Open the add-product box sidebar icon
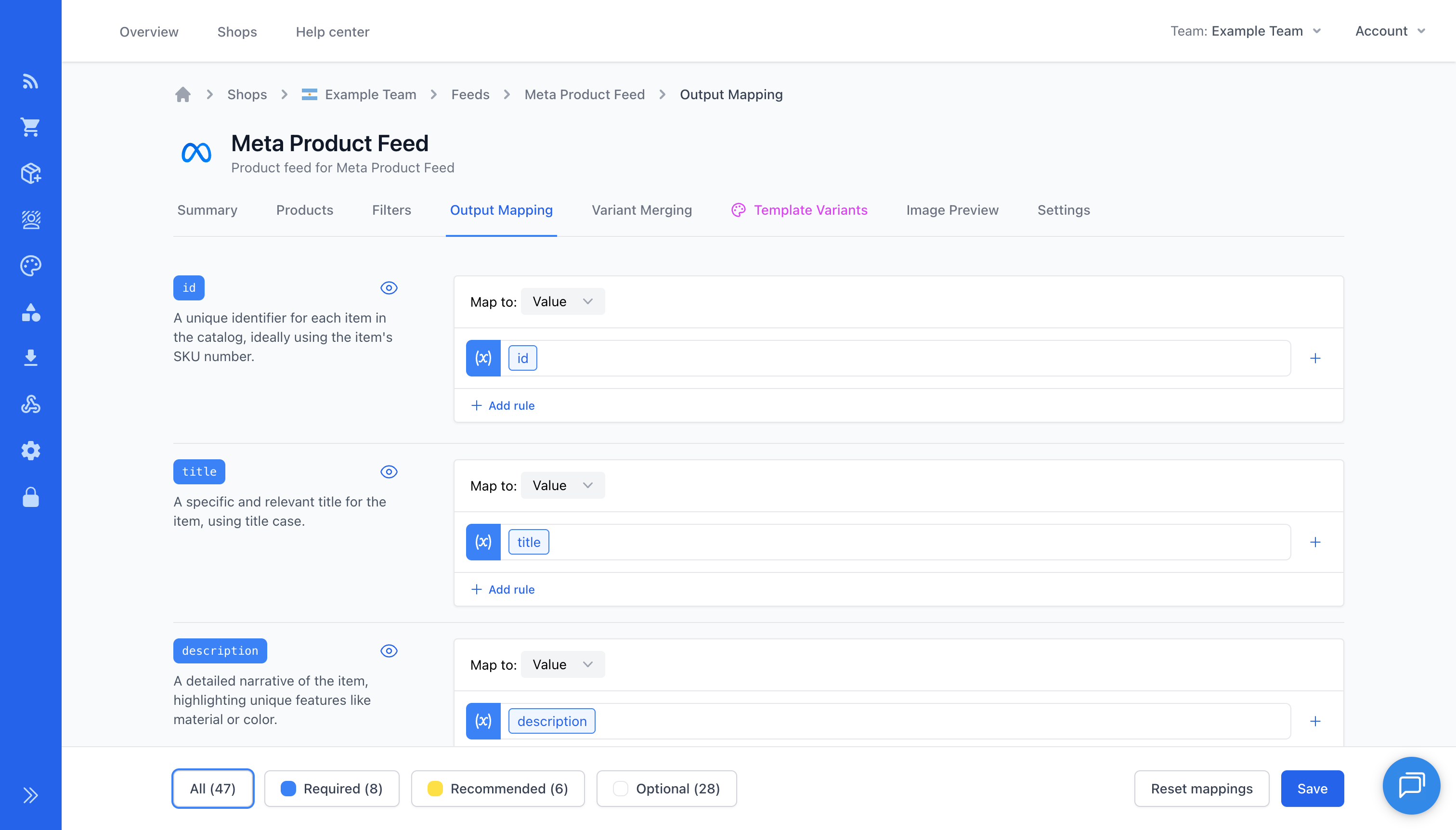Image resolution: width=1456 pixels, height=830 pixels. click(31, 173)
